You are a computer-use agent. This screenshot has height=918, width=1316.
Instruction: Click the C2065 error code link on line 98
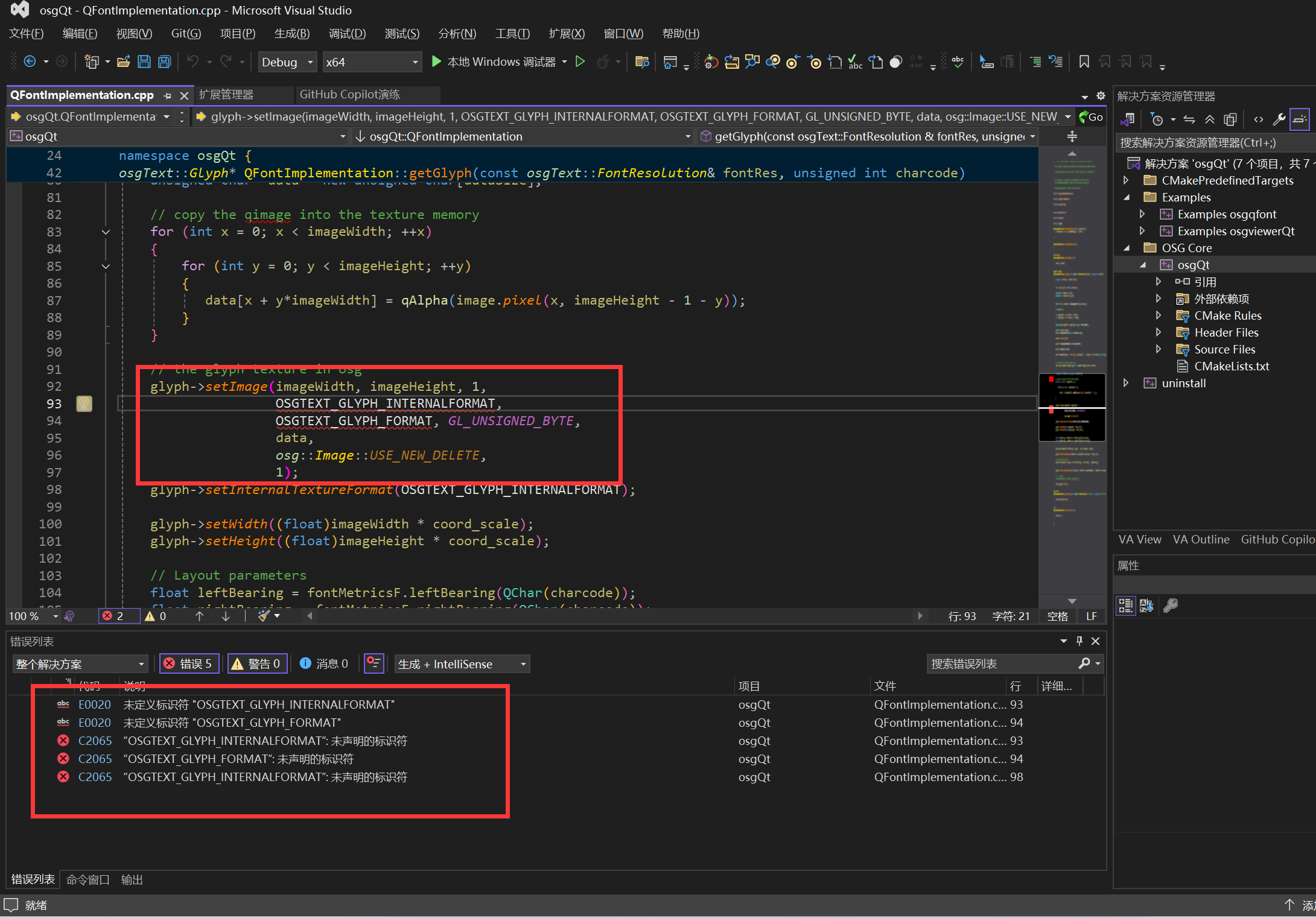click(95, 777)
